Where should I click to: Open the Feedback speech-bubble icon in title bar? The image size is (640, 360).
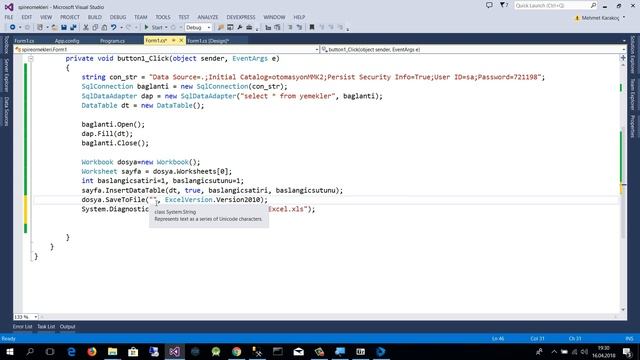[489, 5]
